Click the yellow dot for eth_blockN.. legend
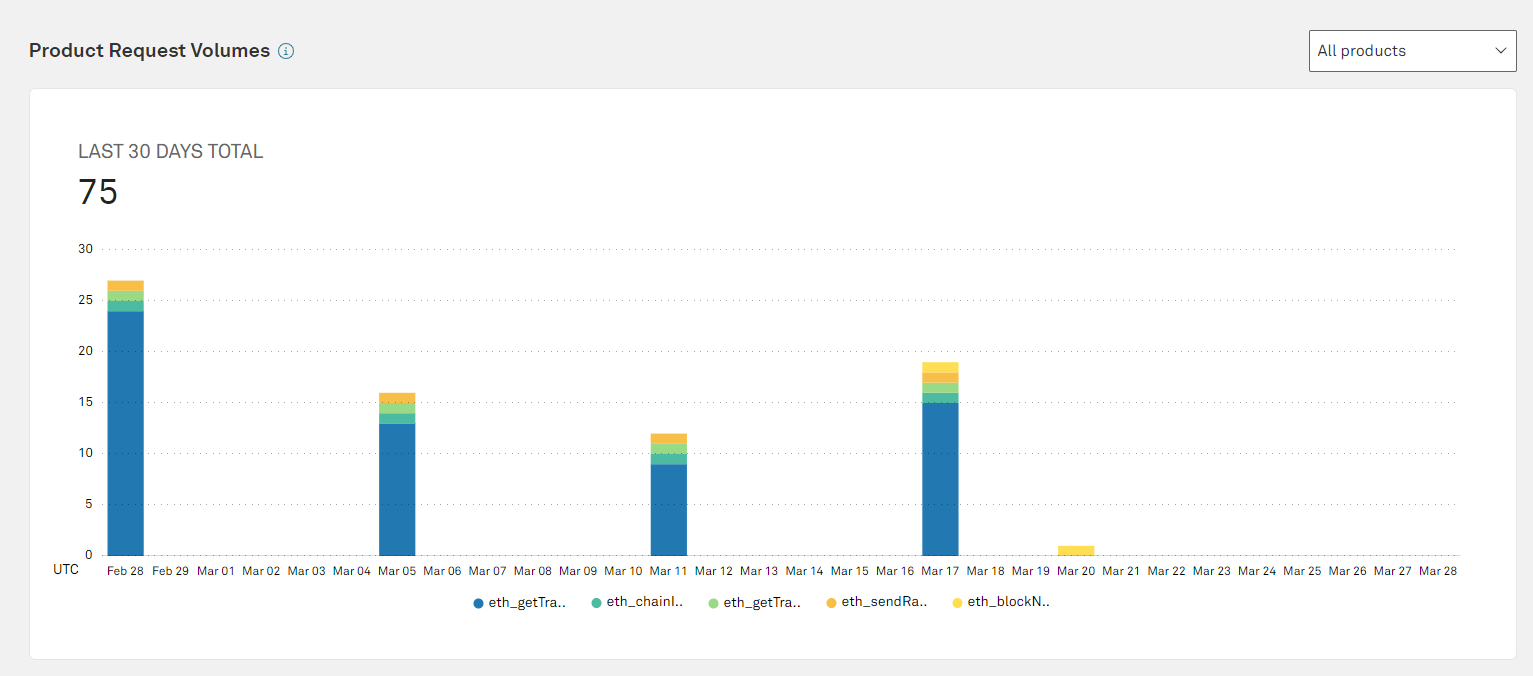 pos(958,603)
